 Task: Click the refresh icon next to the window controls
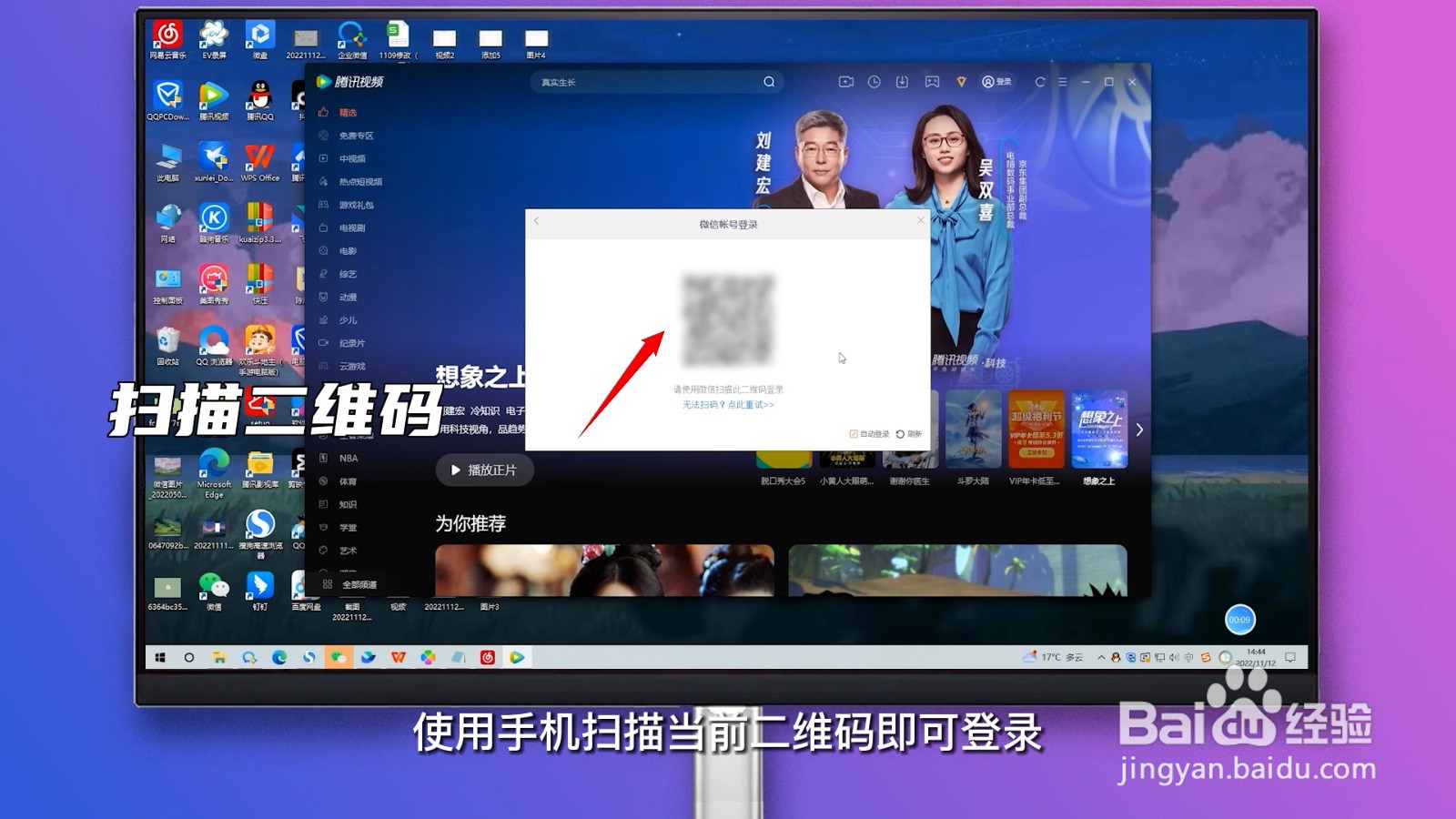pyautogui.click(x=1040, y=82)
